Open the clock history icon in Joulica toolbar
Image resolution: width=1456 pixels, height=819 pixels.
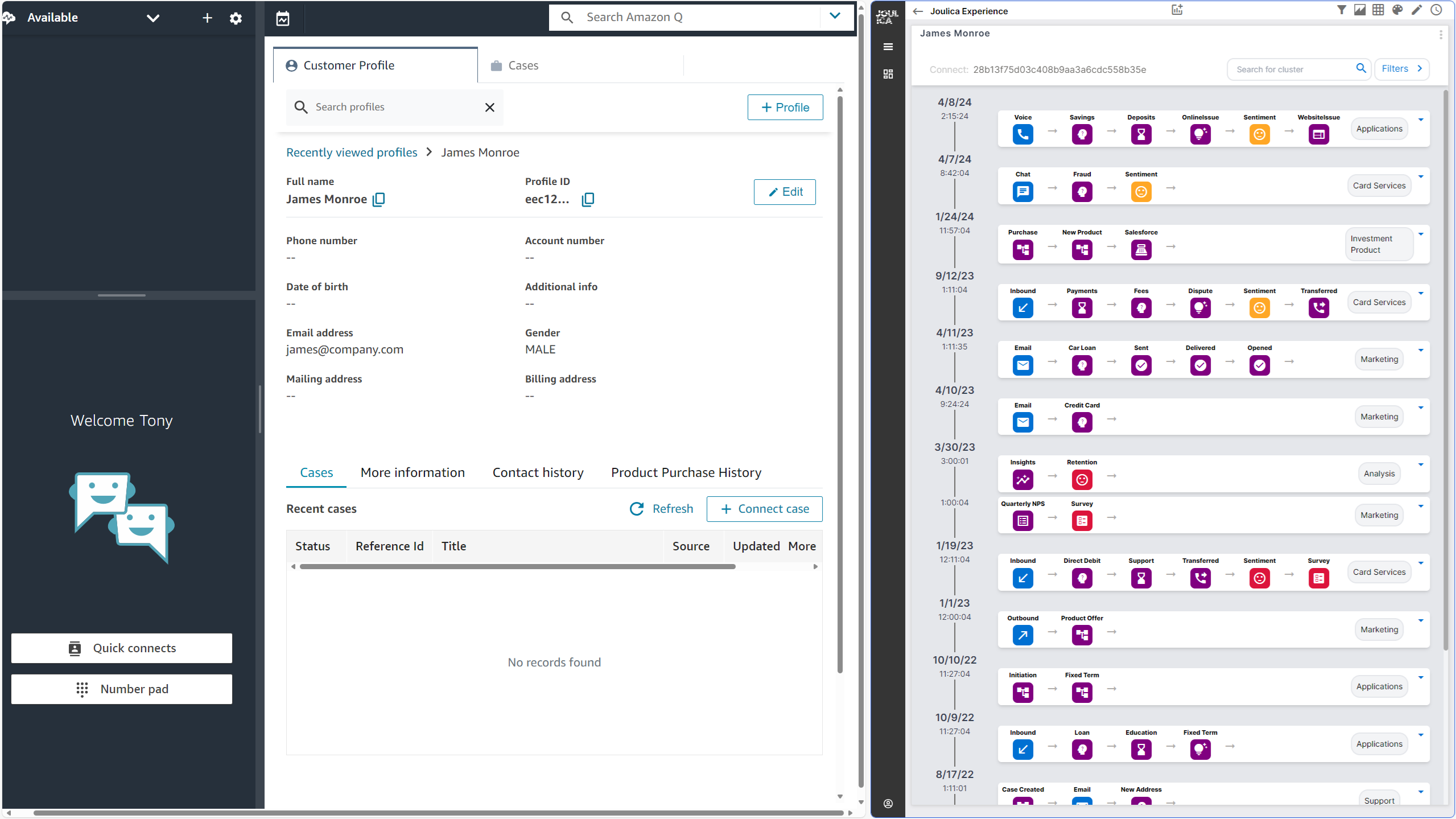1436,10
